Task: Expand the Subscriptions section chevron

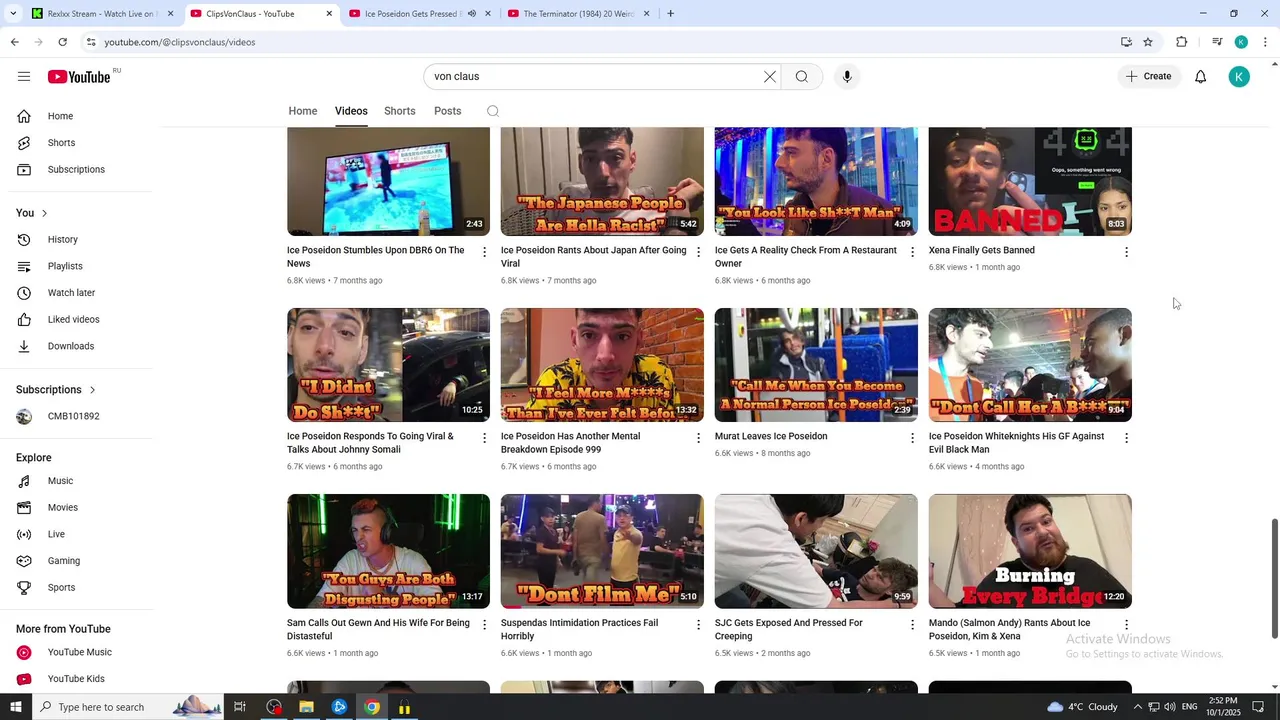Action: pyautogui.click(x=92, y=390)
